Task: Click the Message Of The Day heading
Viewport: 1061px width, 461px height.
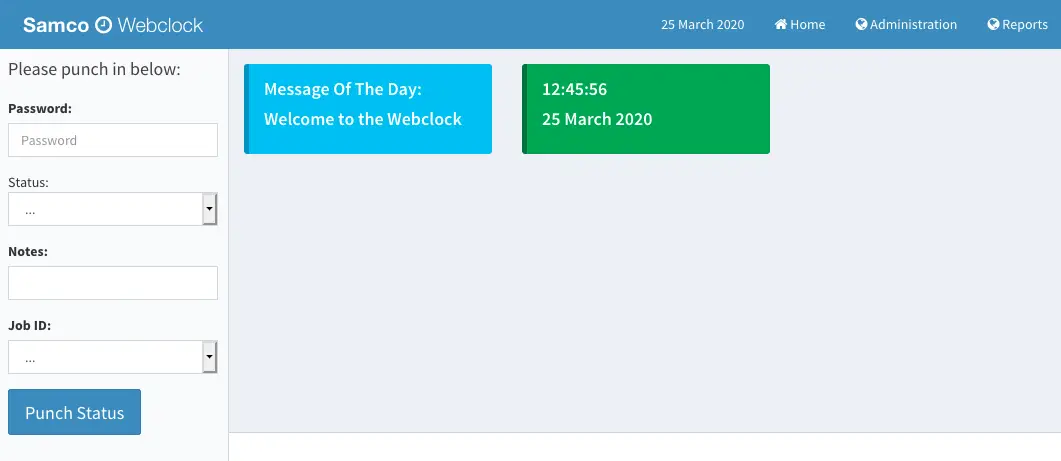Action: (343, 89)
